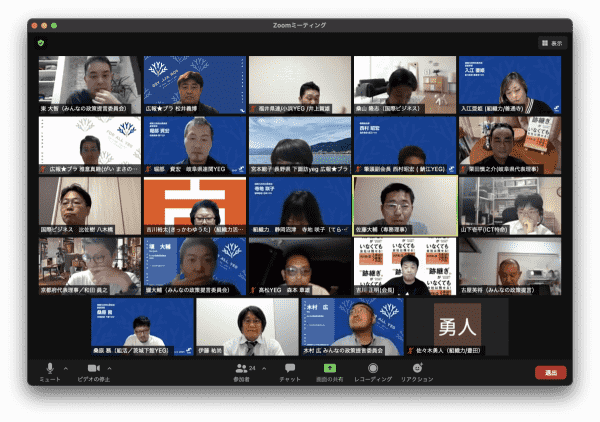Open the gallery view grid button
The image size is (600, 422).
coord(552,43)
